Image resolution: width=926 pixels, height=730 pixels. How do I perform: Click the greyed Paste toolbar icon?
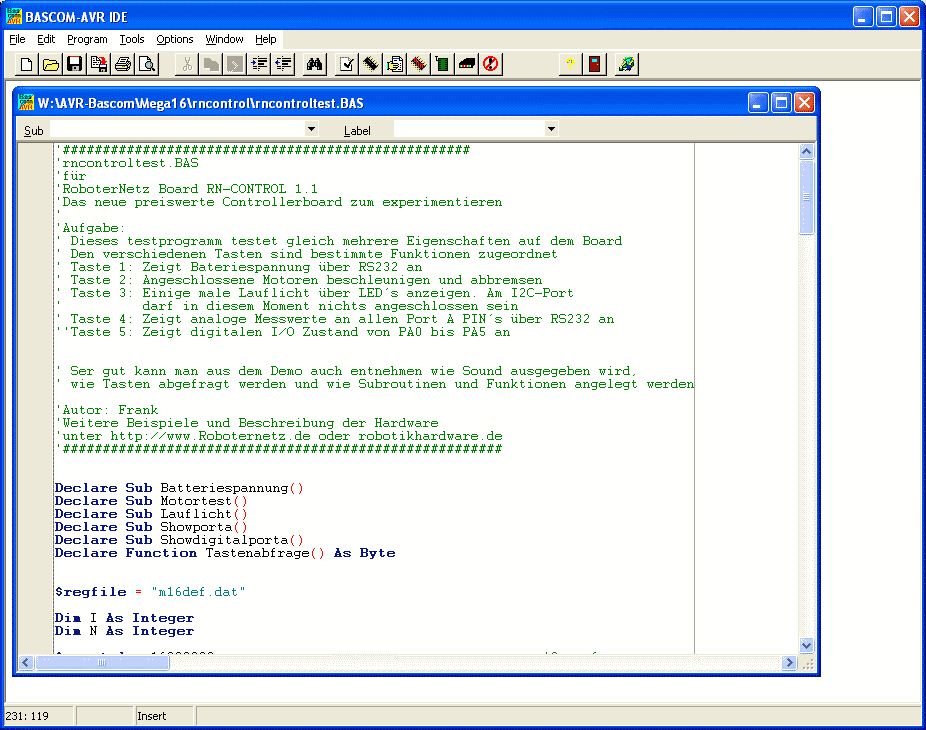[235, 64]
